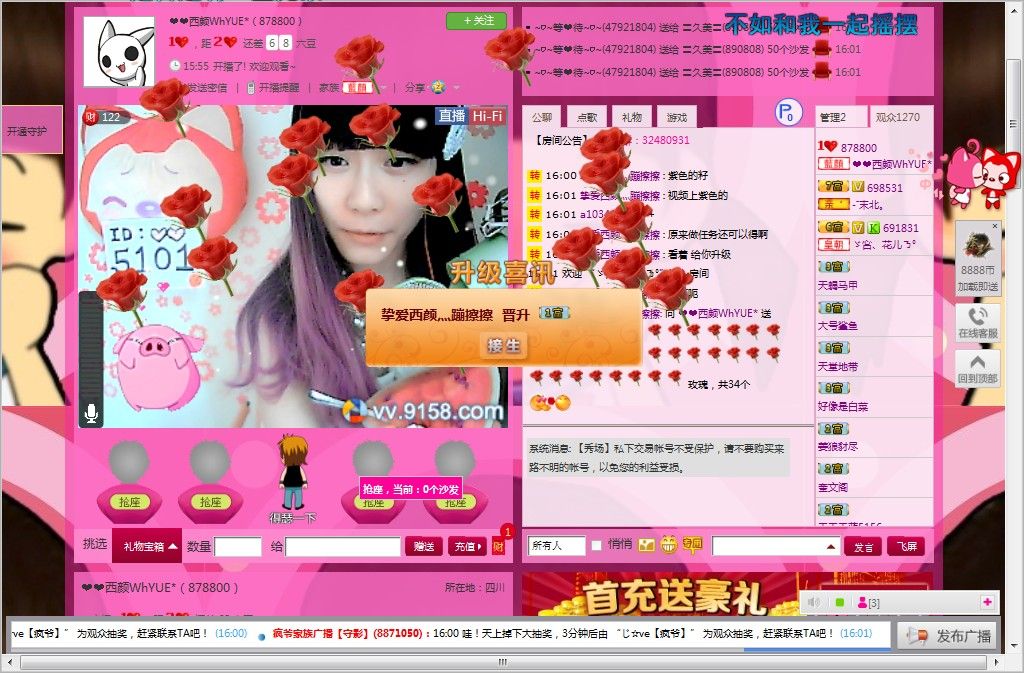Click the insert picture icon in chat bar
1024x673 pixels.
[647, 545]
